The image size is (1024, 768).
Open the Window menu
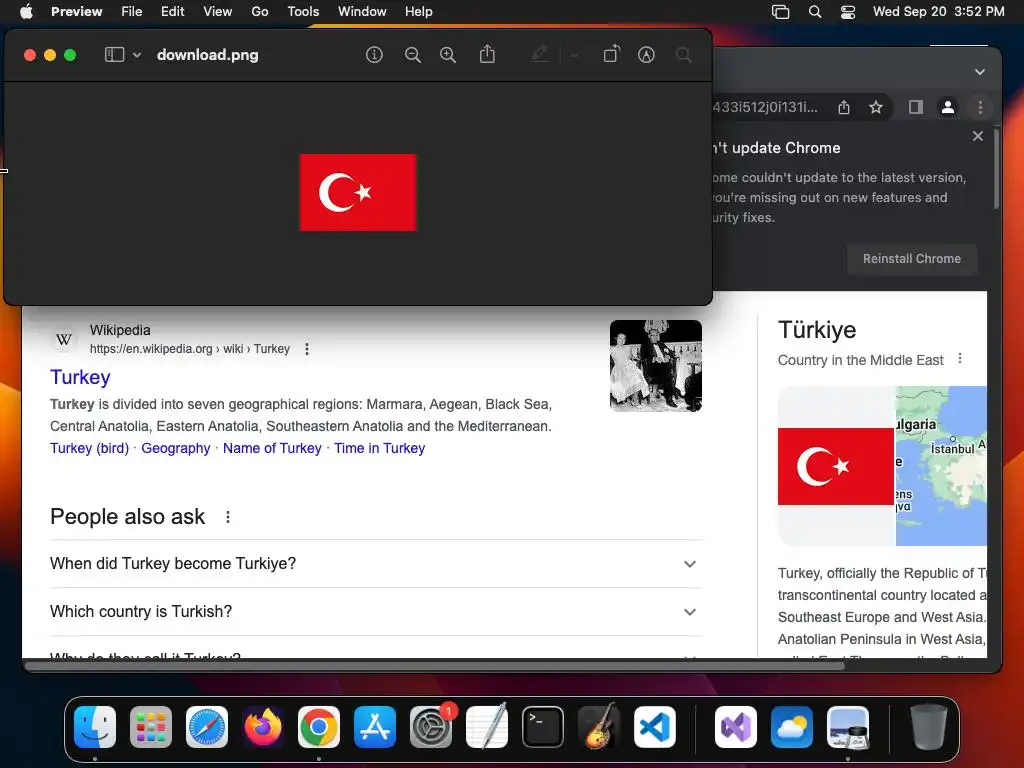point(362,11)
